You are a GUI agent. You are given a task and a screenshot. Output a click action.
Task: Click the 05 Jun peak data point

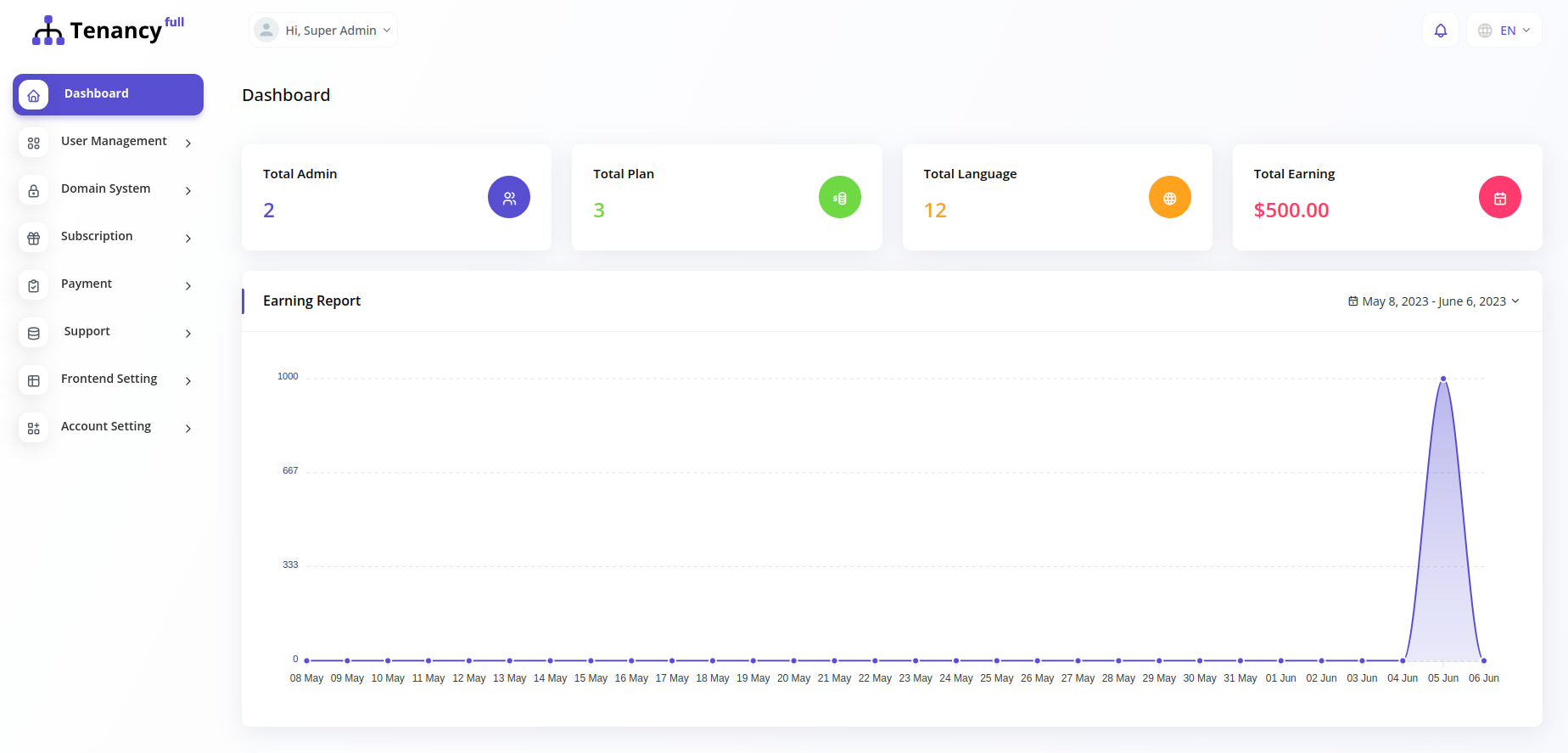click(1442, 379)
